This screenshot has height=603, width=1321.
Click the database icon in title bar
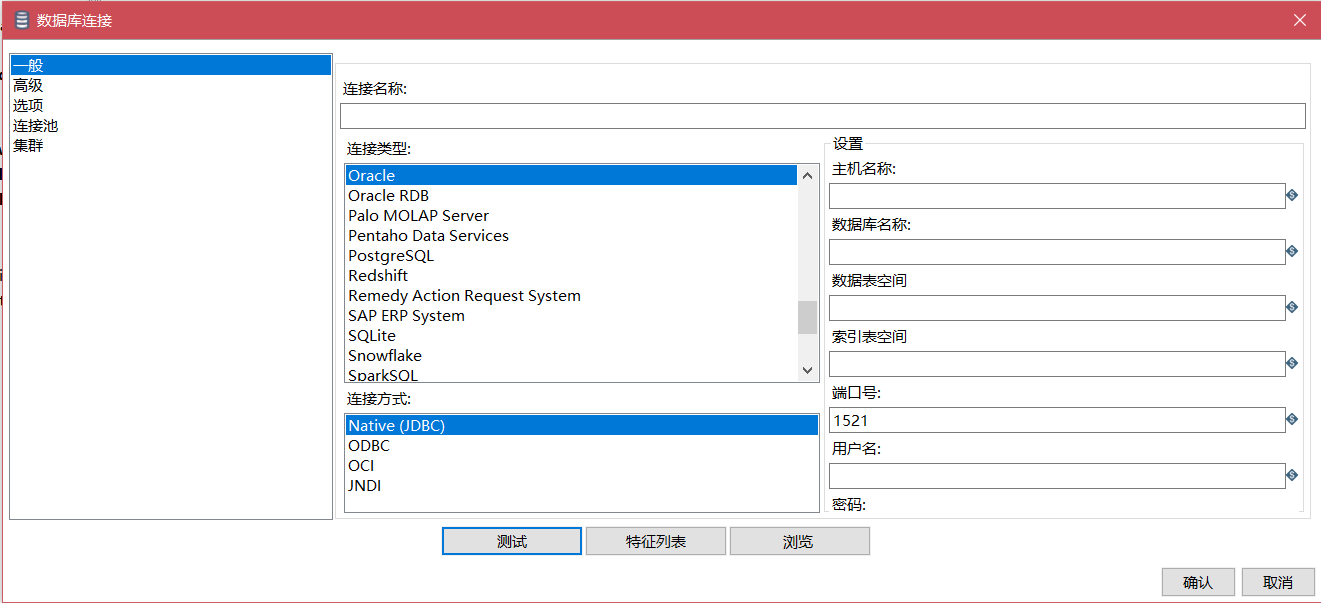[21, 20]
